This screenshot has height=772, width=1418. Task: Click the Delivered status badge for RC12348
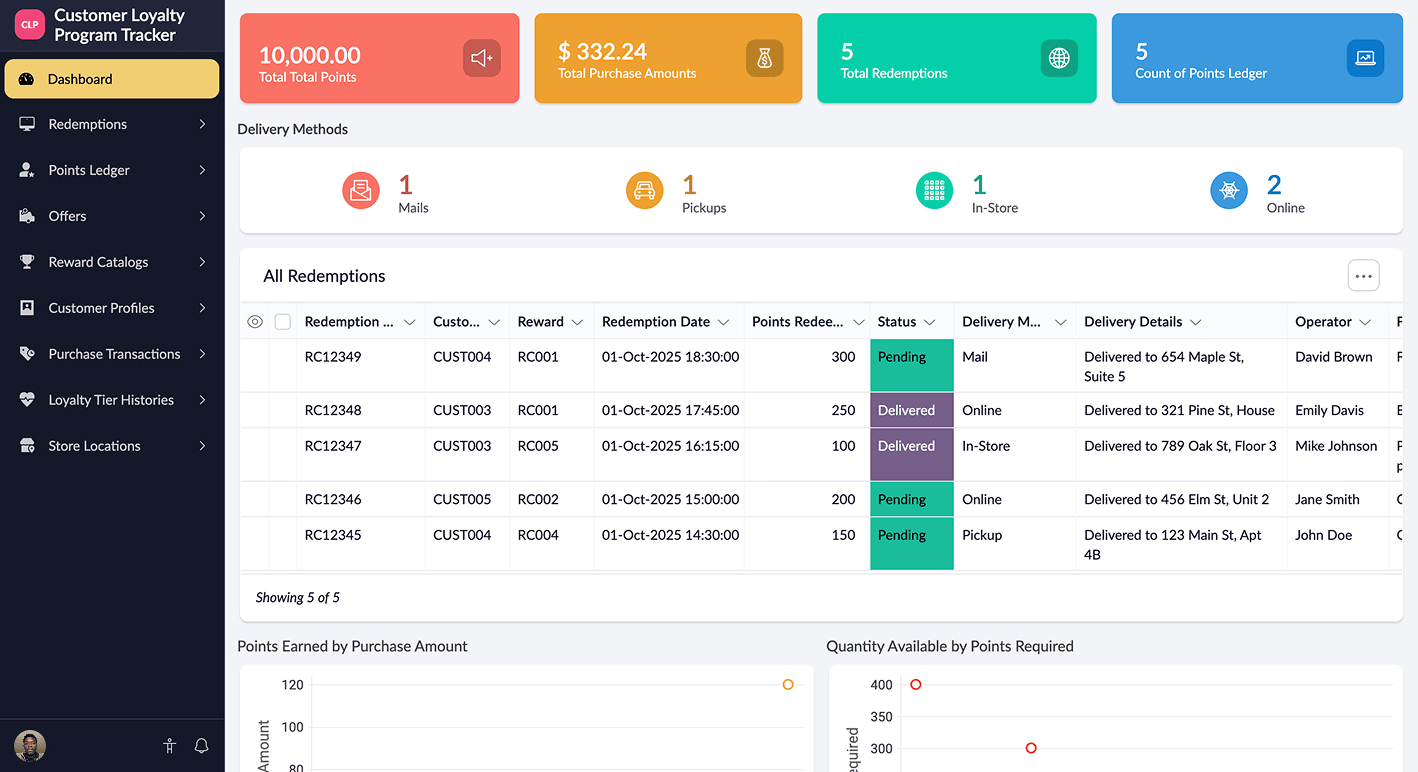click(911, 409)
